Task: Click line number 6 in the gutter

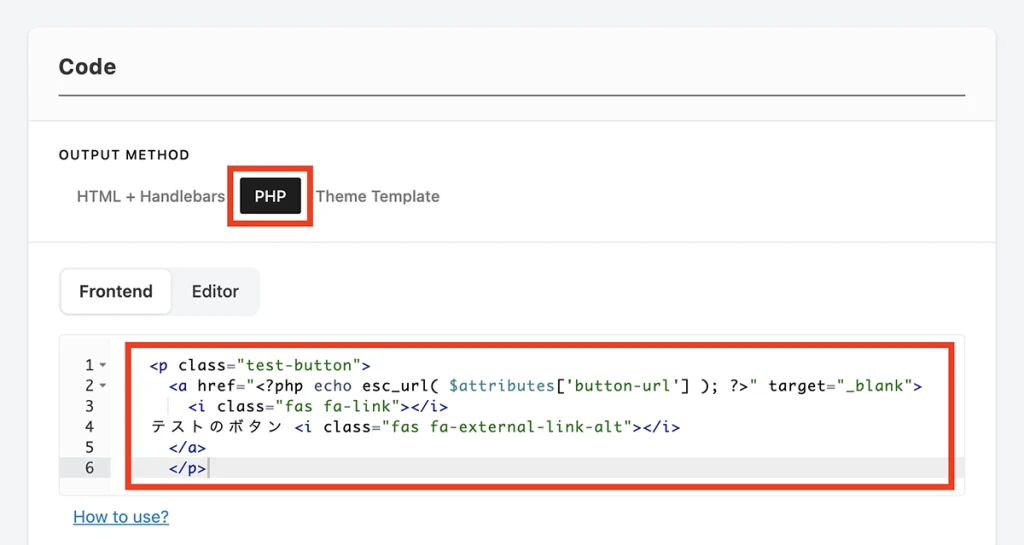Action: point(90,468)
